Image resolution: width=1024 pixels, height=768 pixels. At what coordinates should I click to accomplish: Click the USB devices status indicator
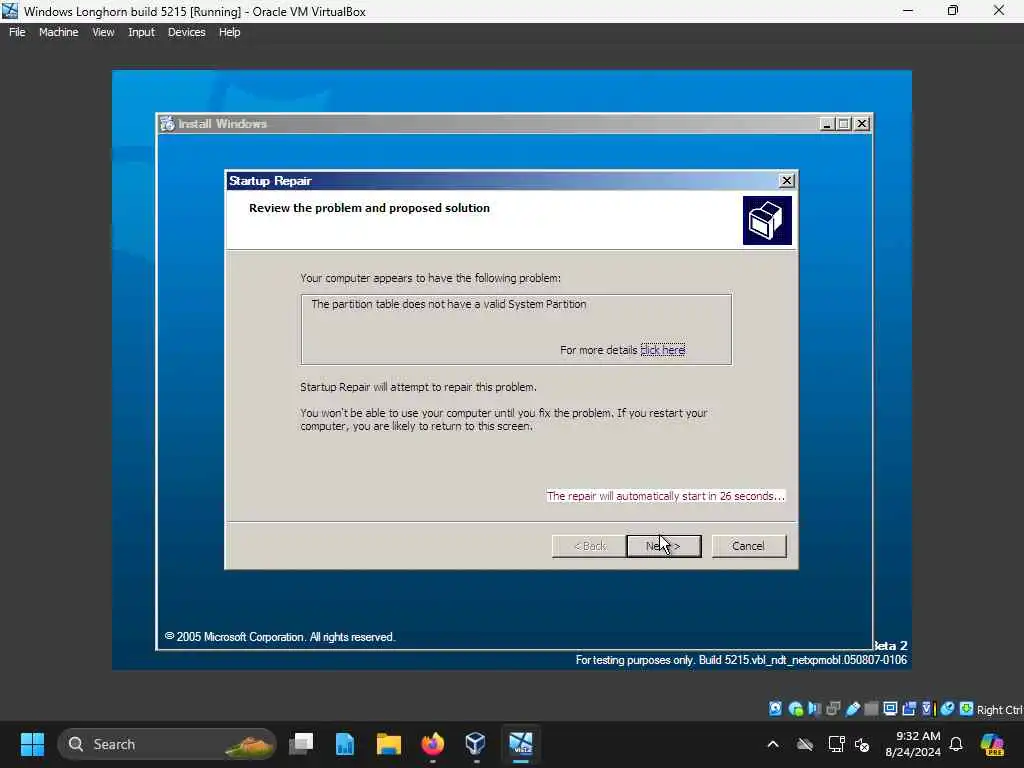(852, 709)
